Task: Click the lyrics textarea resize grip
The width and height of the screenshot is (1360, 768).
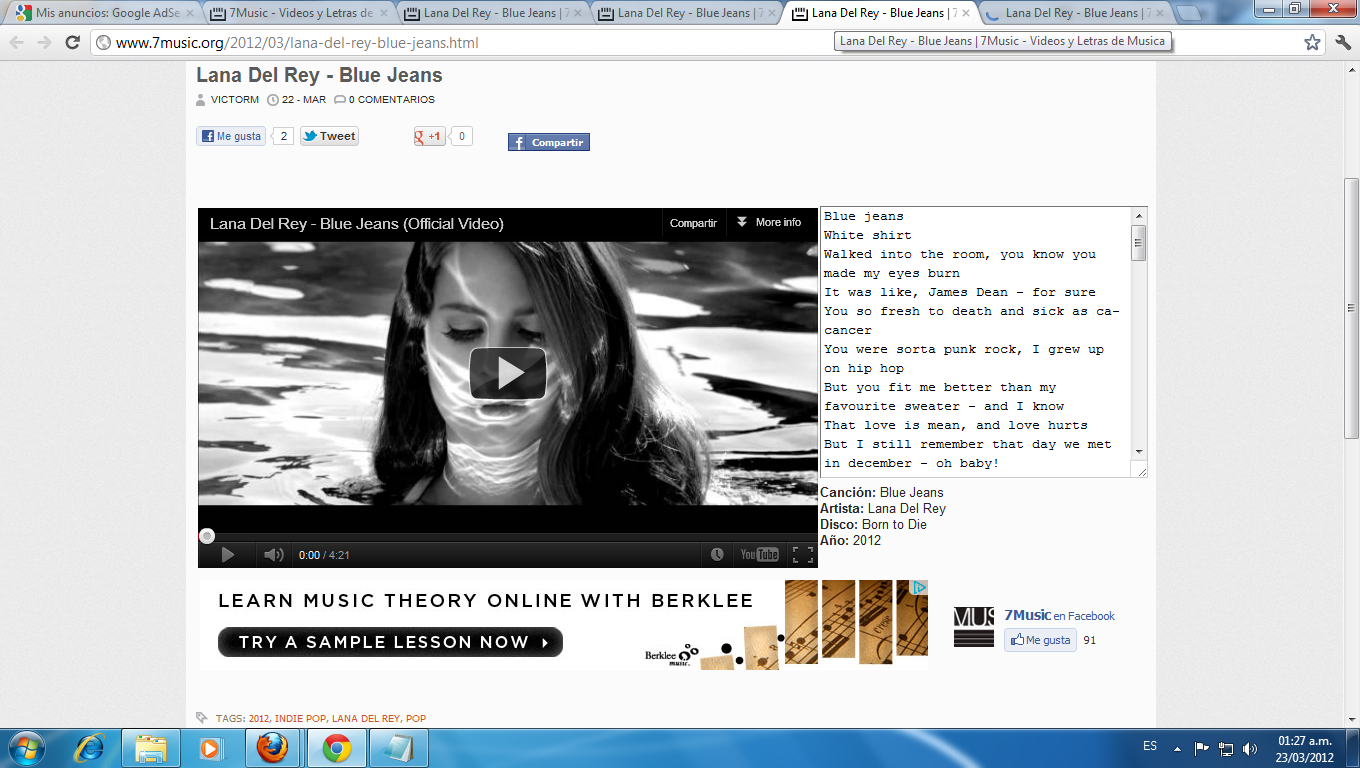Action: point(1140,469)
